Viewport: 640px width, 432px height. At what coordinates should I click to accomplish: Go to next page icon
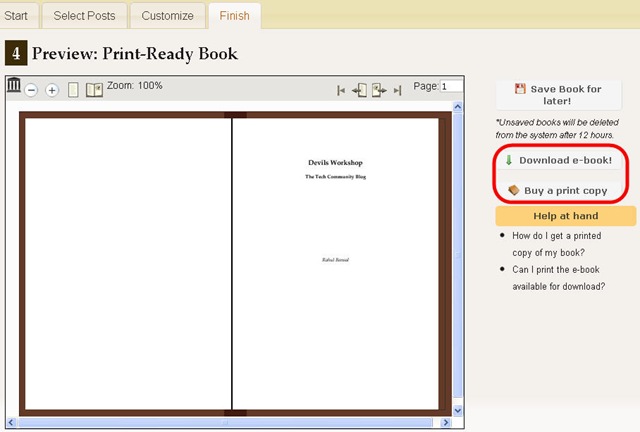(x=379, y=90)
